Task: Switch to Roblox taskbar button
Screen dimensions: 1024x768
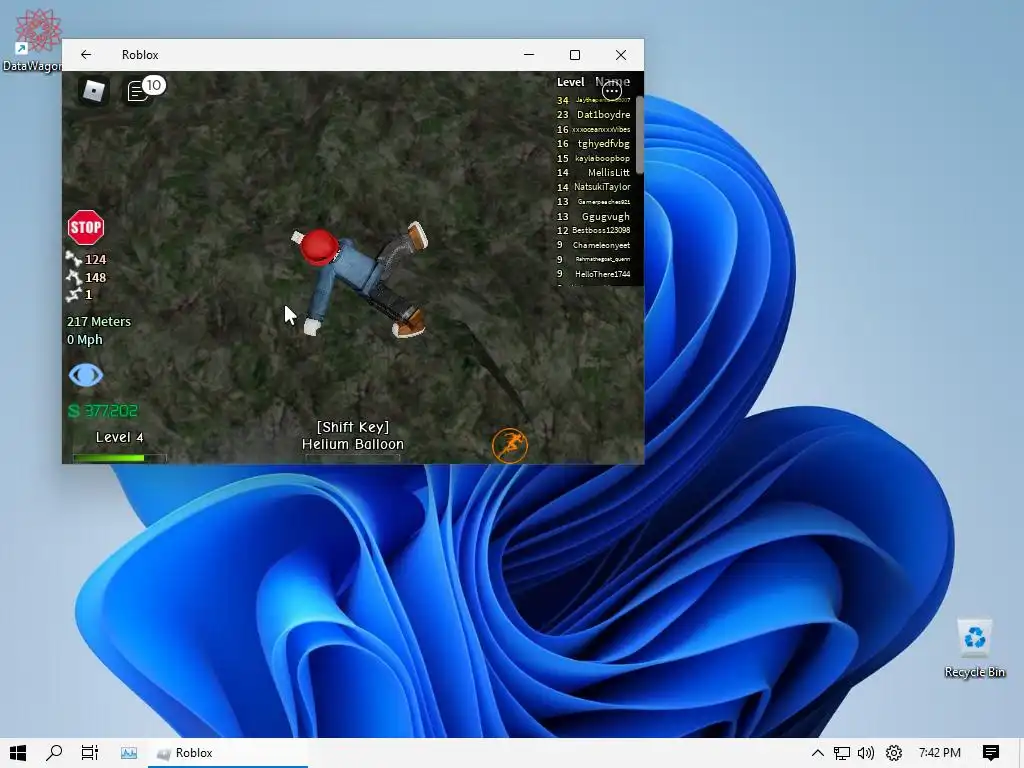Action: [227, 753]
